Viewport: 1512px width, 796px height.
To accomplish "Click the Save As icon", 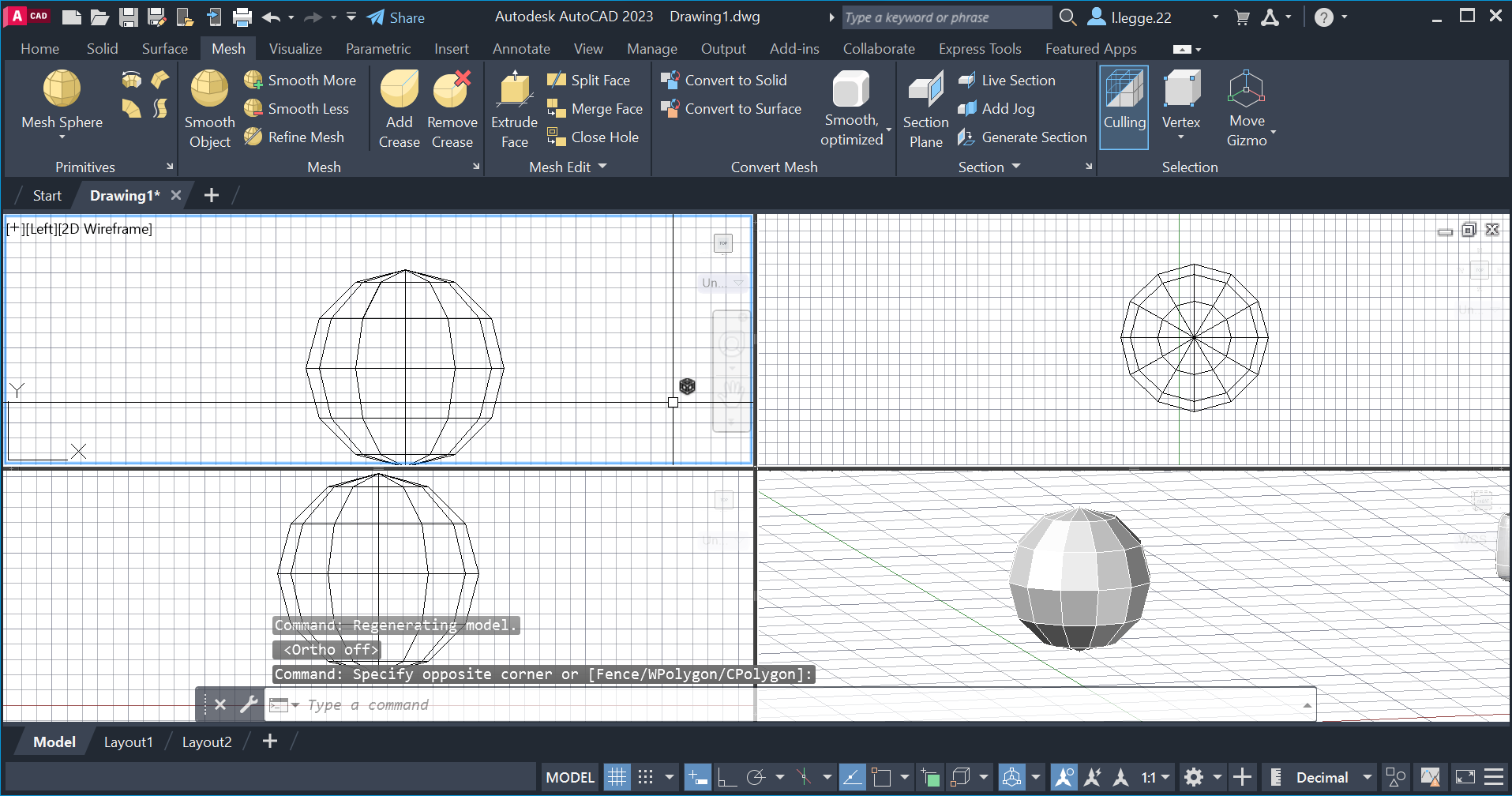I will coord(156,17).
